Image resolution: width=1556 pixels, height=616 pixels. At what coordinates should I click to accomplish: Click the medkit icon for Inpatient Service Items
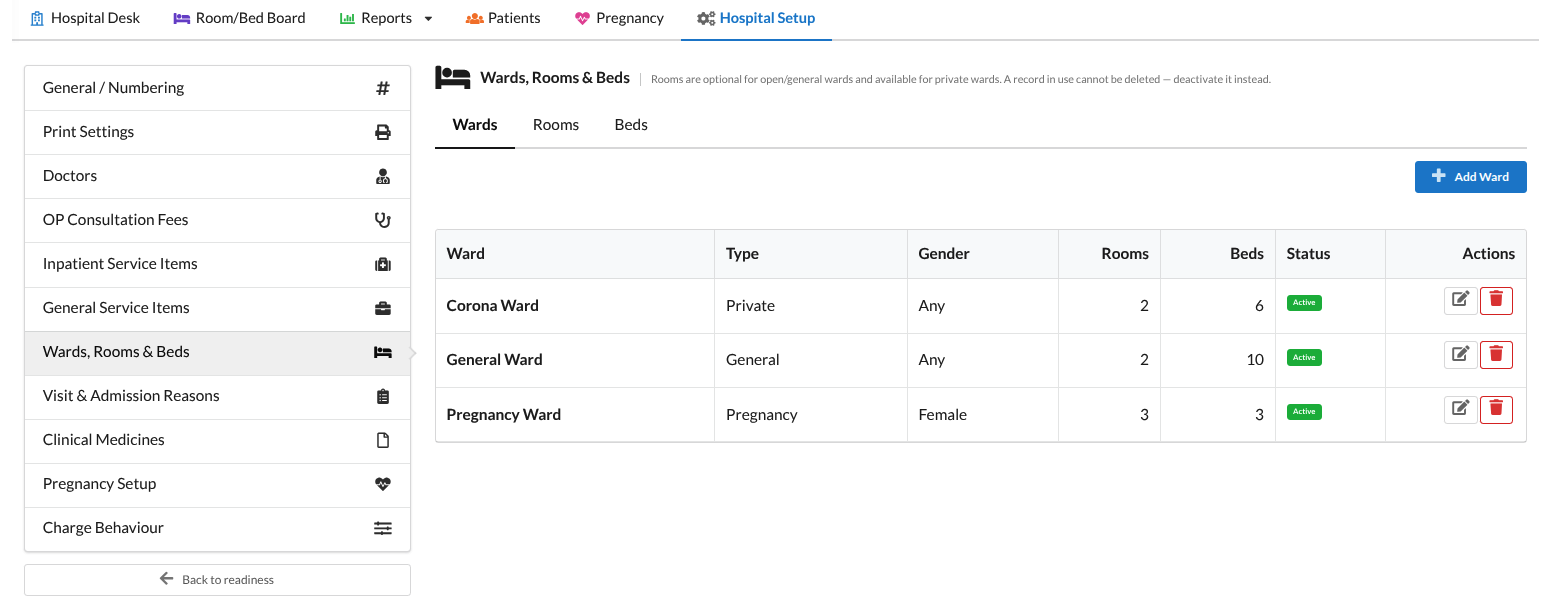point(382,264)
